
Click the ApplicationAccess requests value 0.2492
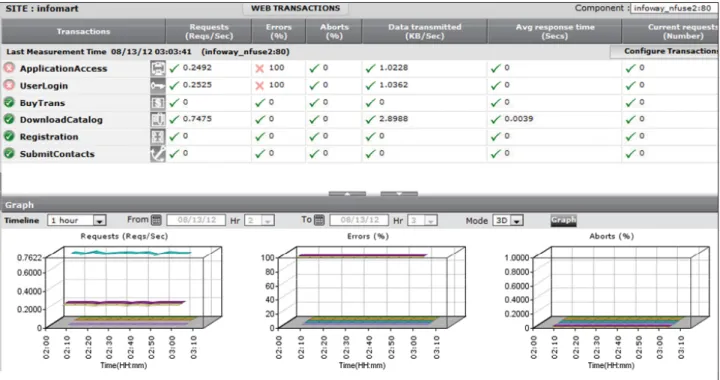pyautogui.click(x=197, y=68)
